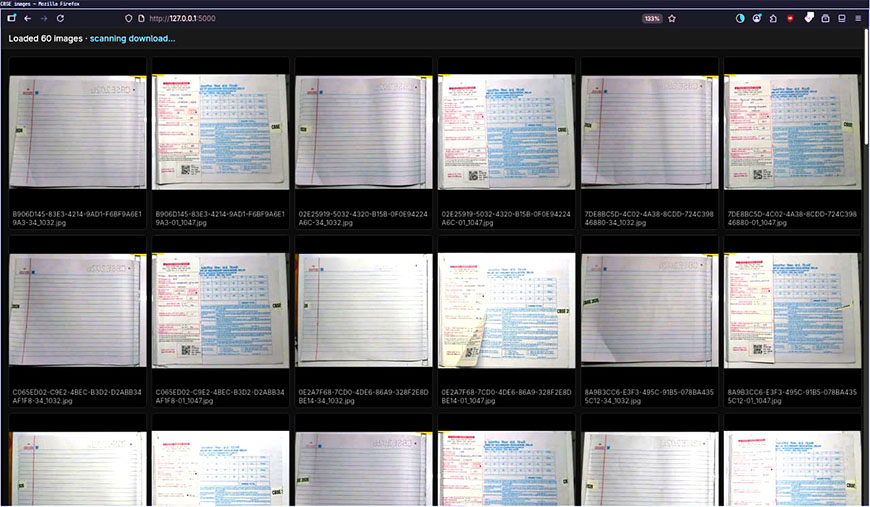Screen dimensions: 870x507
Task: Bookmark this page with the star icon
Action: (672, 18)
